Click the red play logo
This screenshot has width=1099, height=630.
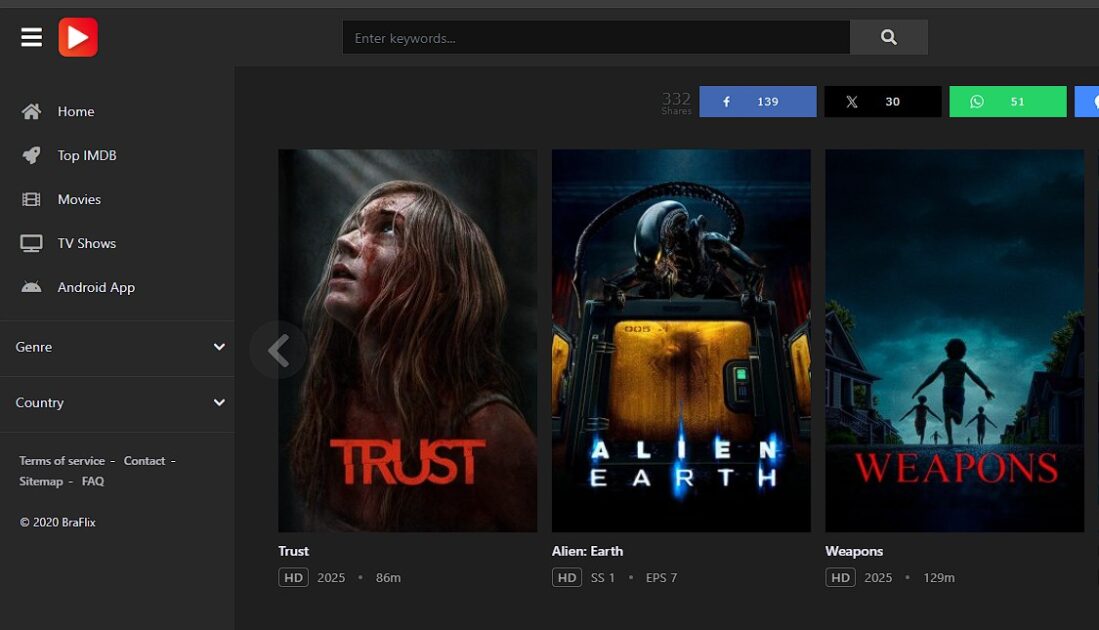(78, 37)
